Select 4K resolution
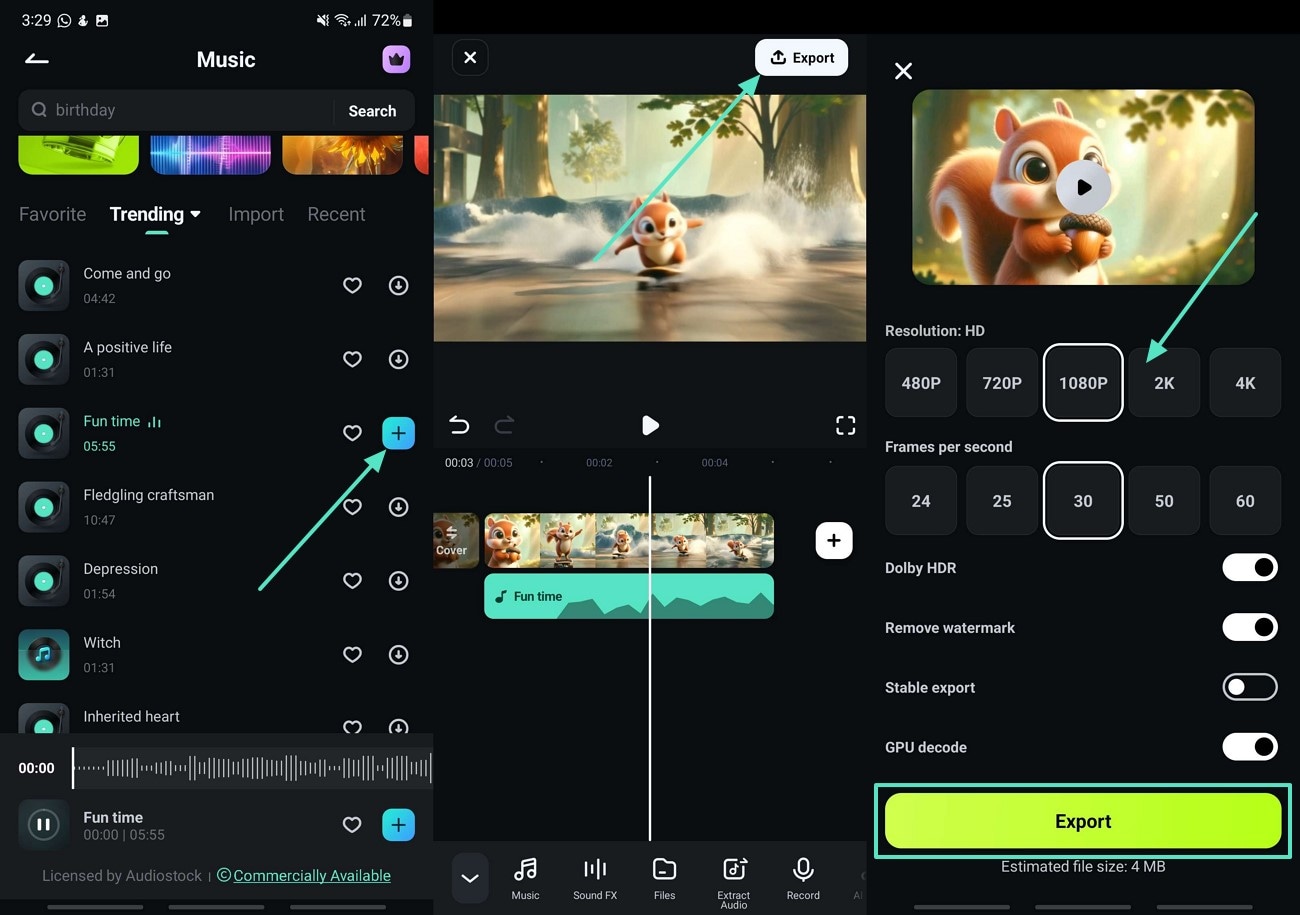 pyautogui.click(x=1245, y=383)
